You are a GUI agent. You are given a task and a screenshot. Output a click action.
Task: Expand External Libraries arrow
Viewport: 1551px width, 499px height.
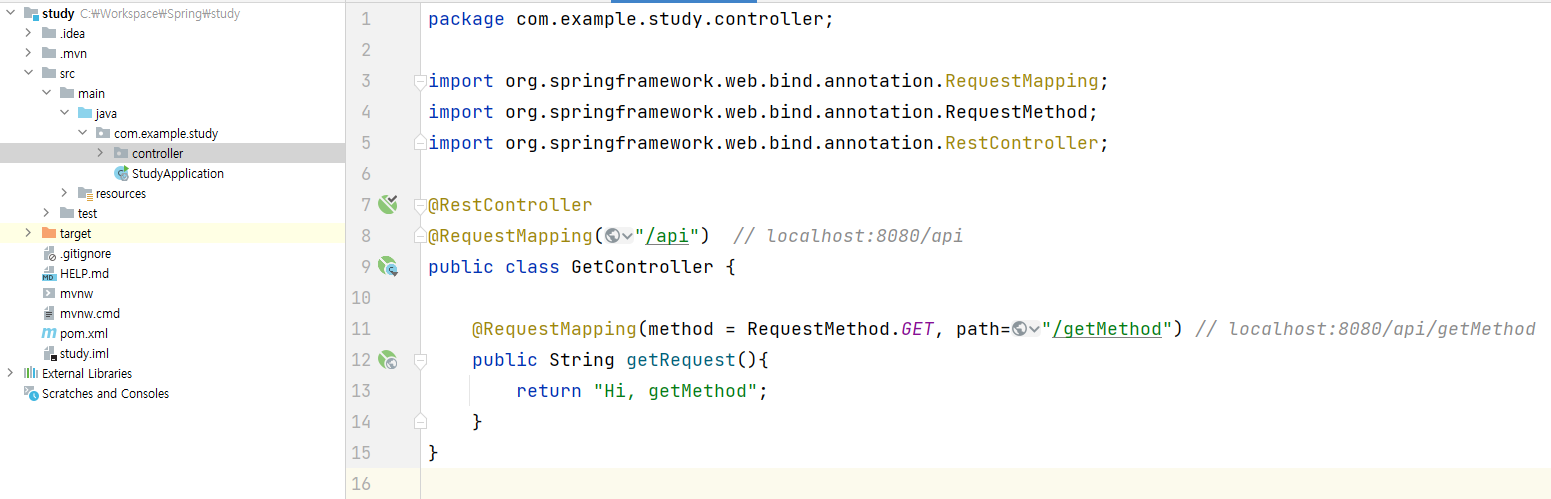[11, 374]
